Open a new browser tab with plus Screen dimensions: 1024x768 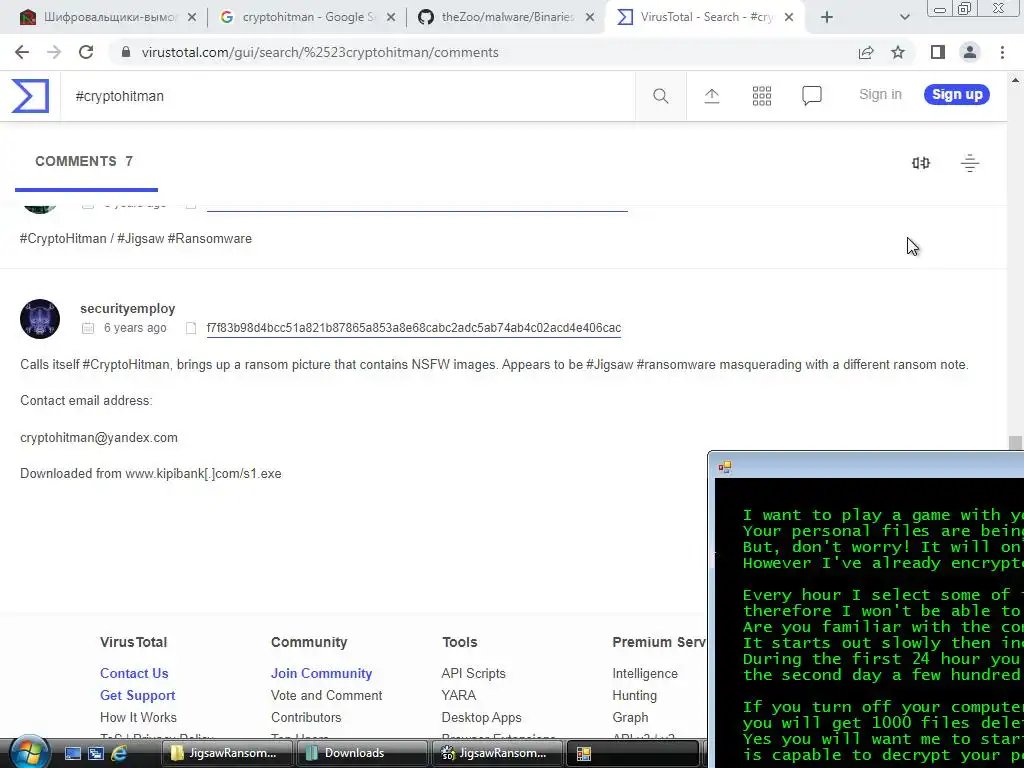click(827, 18)
